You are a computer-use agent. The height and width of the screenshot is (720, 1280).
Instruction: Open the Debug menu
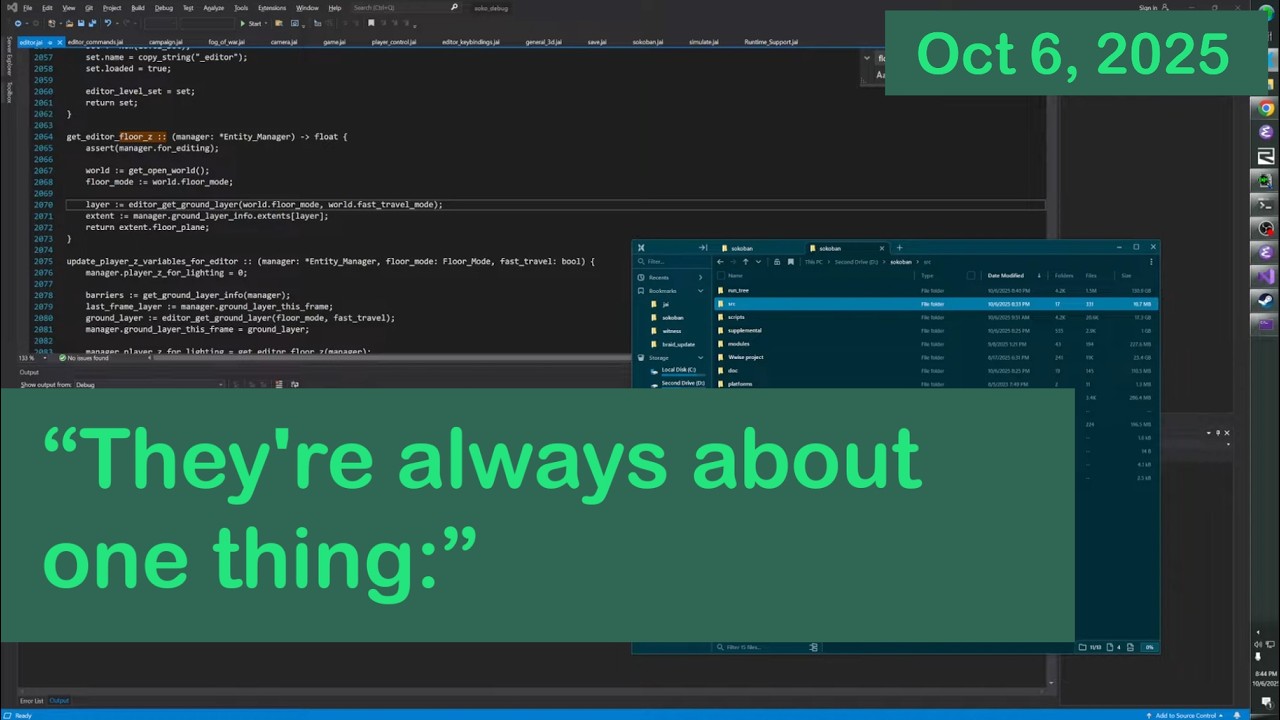click(x=163, y=8)
